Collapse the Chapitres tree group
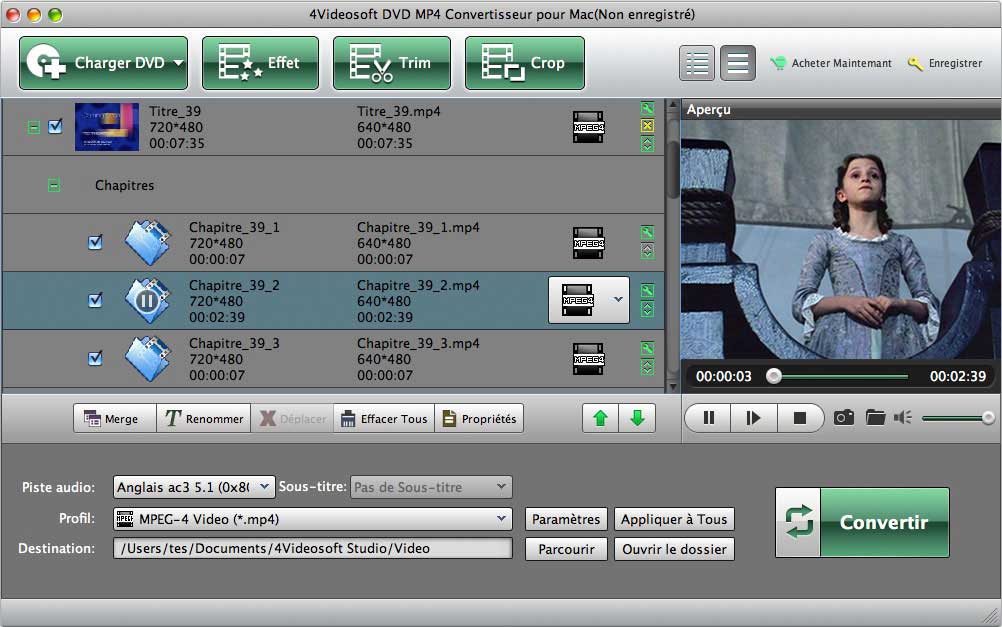Image resolution: width=1002 pixels, height=627 pixels. pyautogui.click(x=54, y=185)
